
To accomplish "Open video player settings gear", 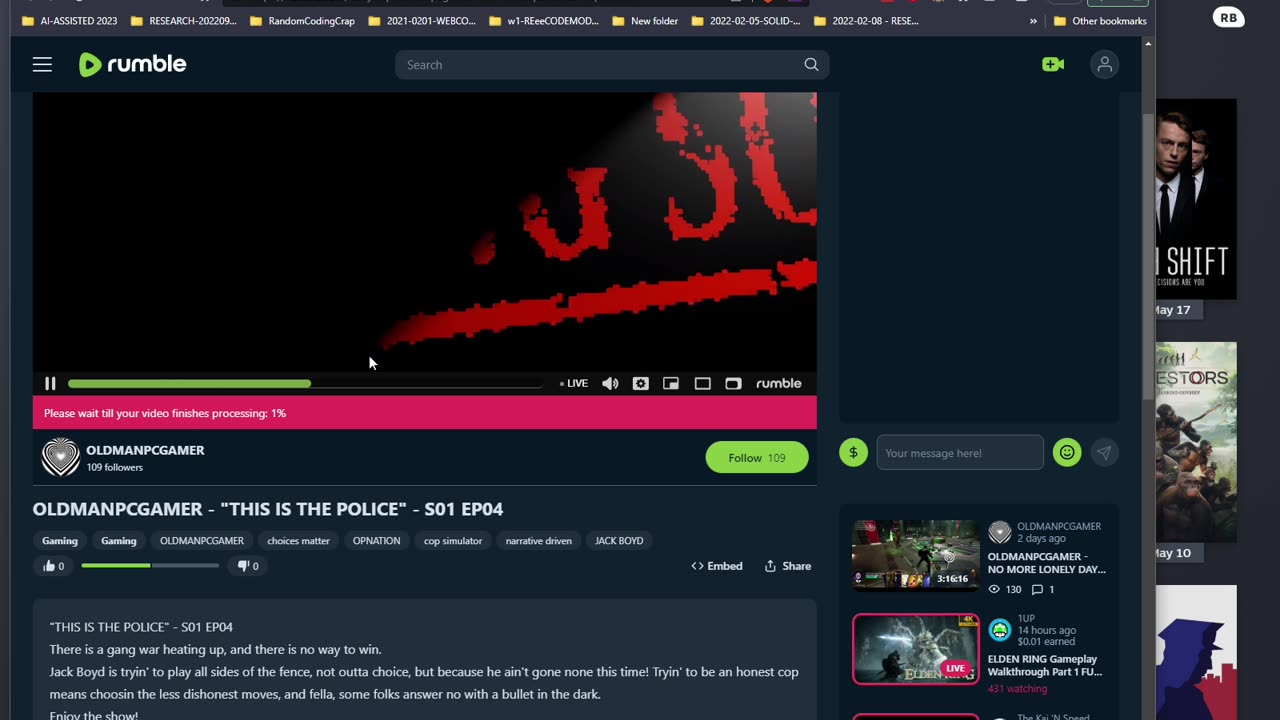I will pyautogui.click(x=640, y=383).
